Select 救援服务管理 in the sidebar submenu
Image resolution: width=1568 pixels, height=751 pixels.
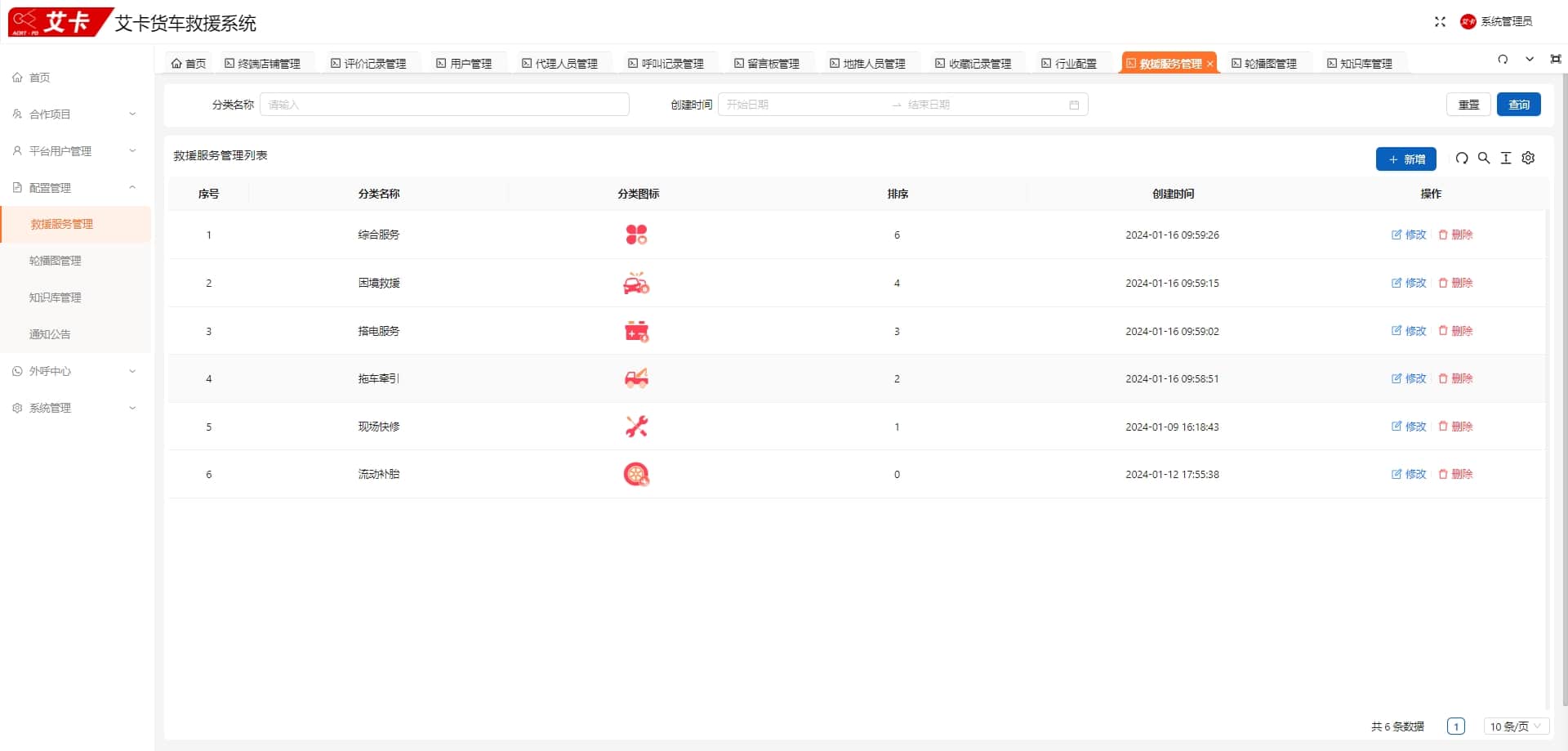[x=75, y=225]
